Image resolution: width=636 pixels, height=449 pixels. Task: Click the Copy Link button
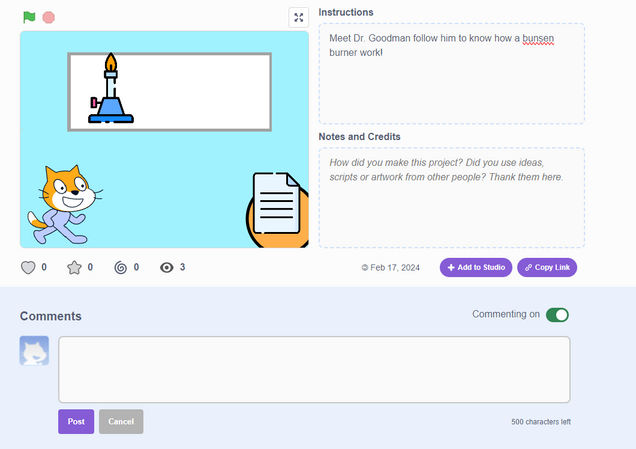pyautogui.click(x=547, y=268)
